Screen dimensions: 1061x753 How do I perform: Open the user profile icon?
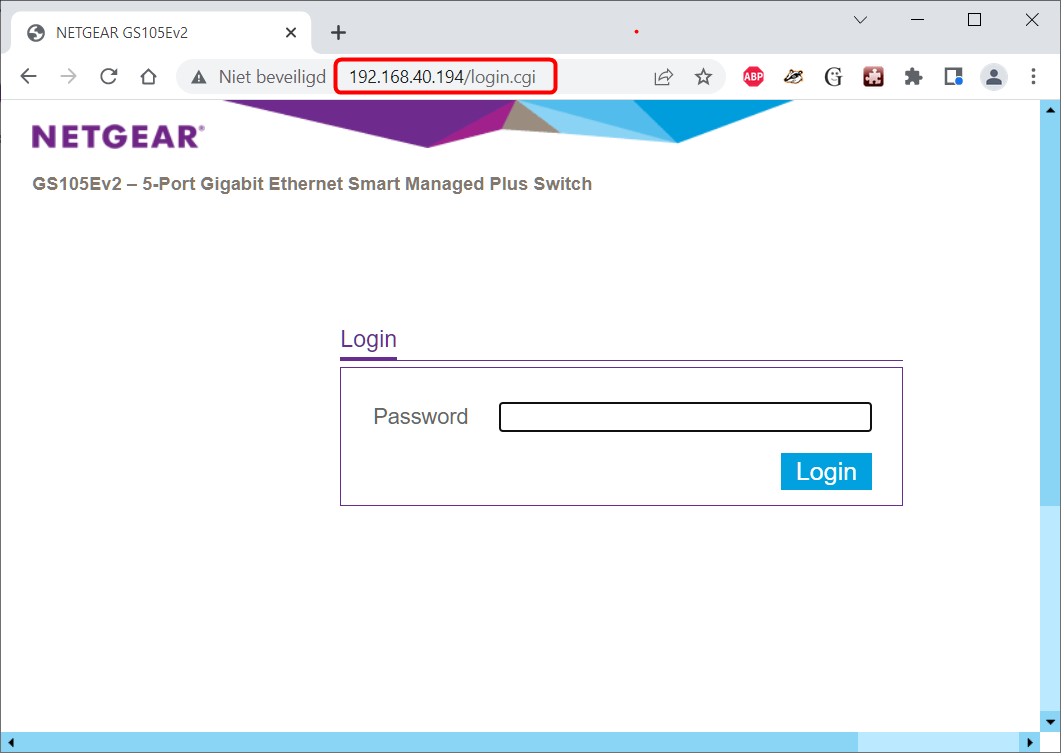point(993,76)
